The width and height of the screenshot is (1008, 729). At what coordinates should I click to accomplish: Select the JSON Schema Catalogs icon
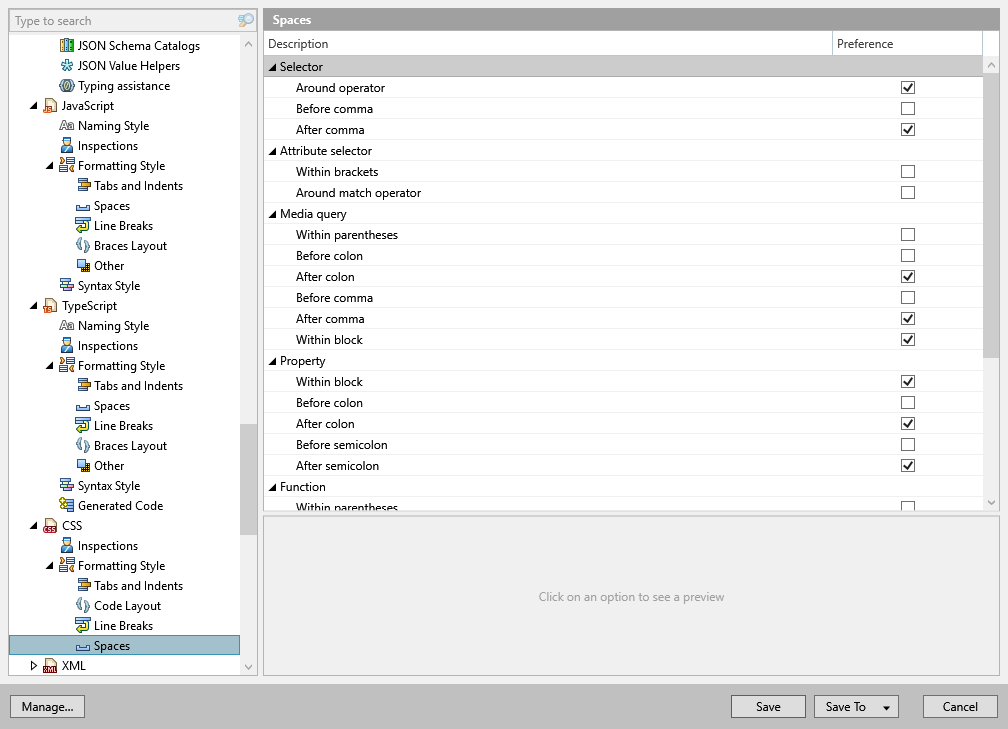pyautogui.click(x=68, y=45)
